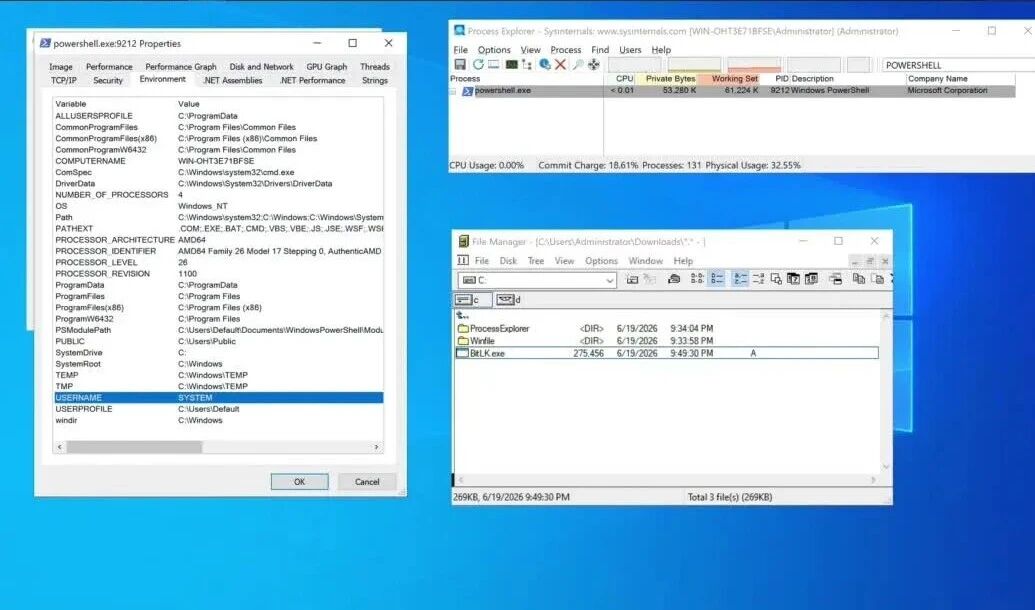
Task: Open the Image tab
Action: click(61, 67)
